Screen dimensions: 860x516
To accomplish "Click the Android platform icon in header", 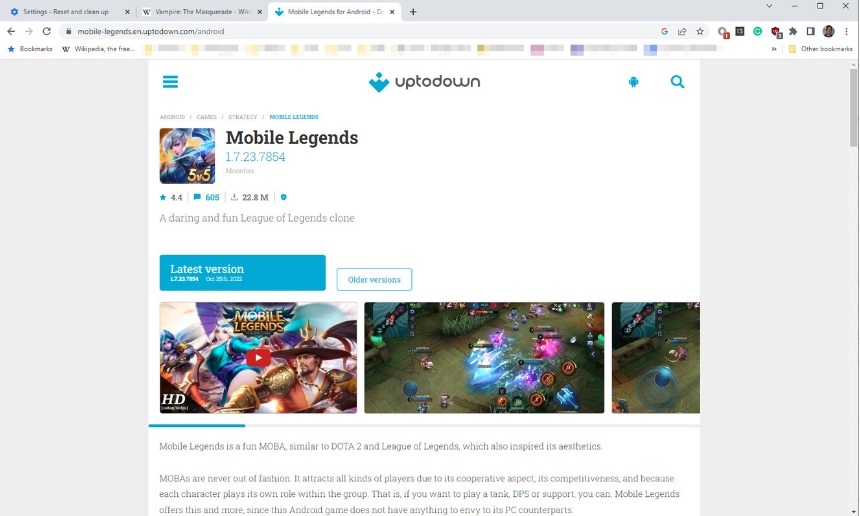I will point(633,82).
